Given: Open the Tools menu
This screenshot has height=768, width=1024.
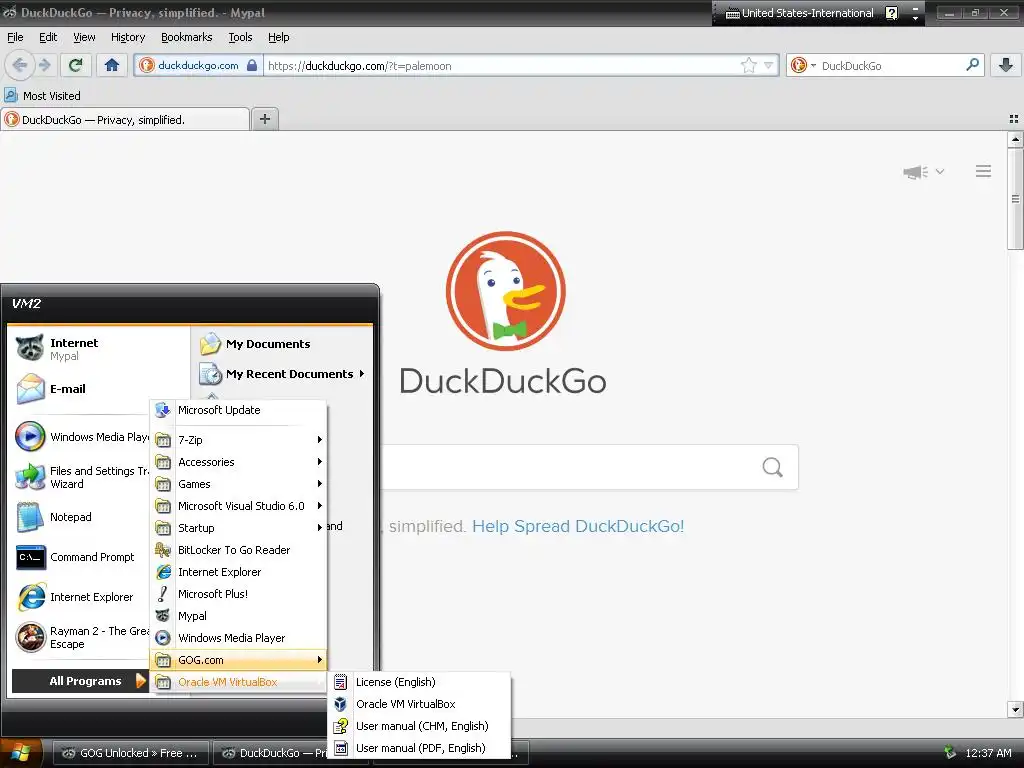Looking at the screenshot, I should point(240,37).
